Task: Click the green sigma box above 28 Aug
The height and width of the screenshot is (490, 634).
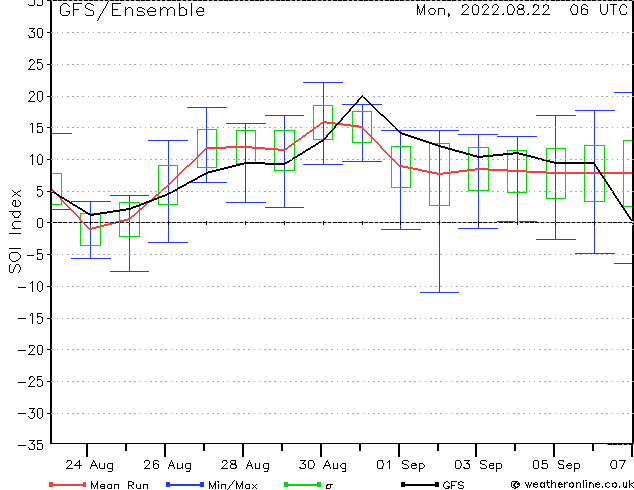Action: [246, 147]
